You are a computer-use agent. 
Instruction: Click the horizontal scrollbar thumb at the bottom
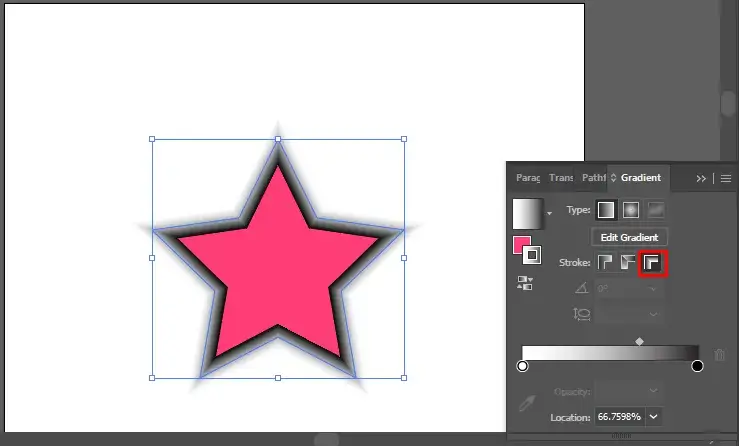(327, 440)
